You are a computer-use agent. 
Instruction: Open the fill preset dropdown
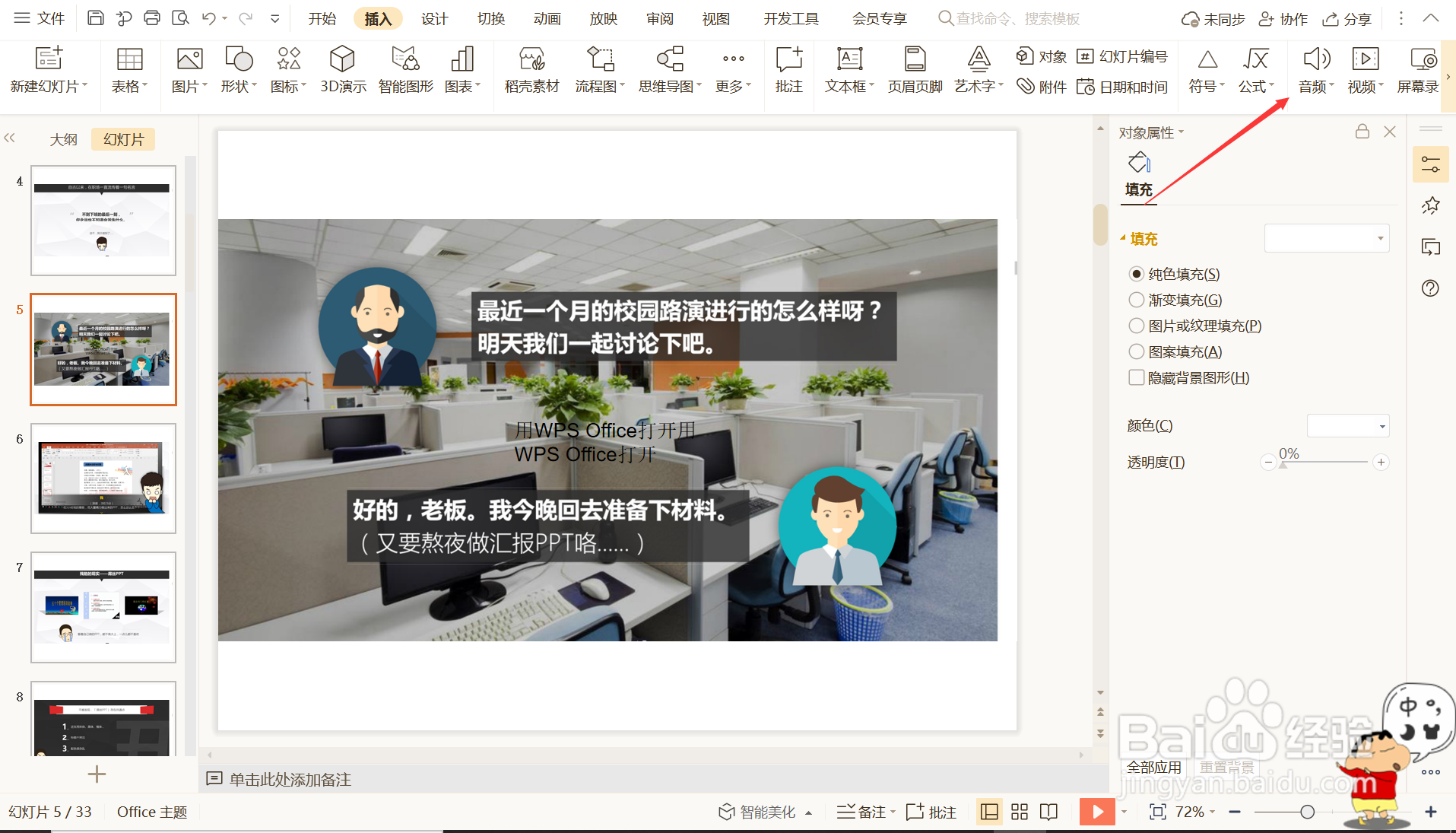[1327, 238]
